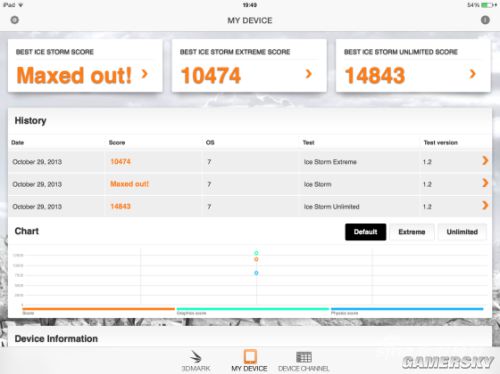Image resolution: width=500 pixels, height=374 pixels.
Task: Select the orange score chart point
Action: pyautogui.click(x=256, y=259)
